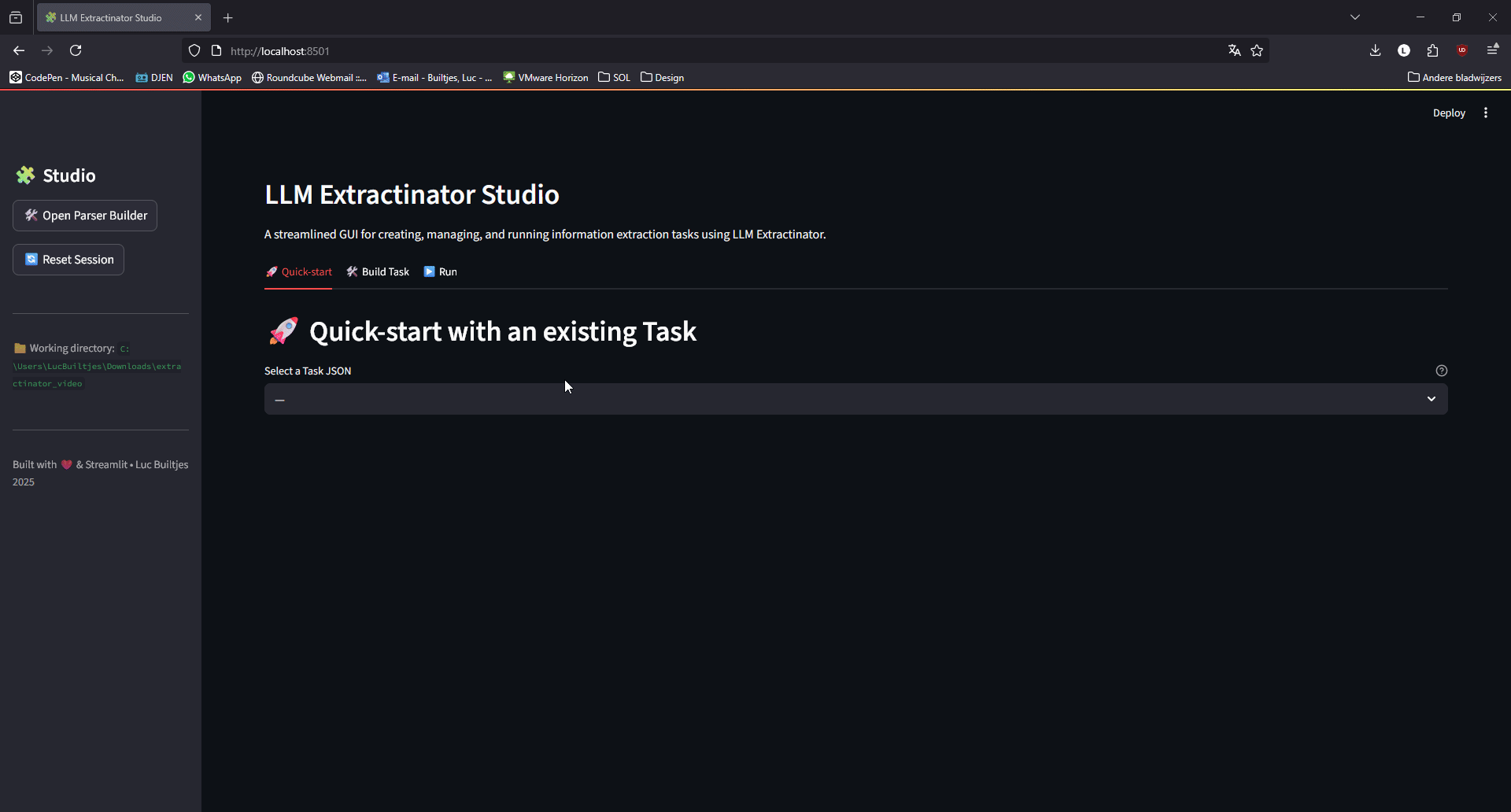Open the DJEN bookmark
The image size is (1511, 812).
coord(154,78)
